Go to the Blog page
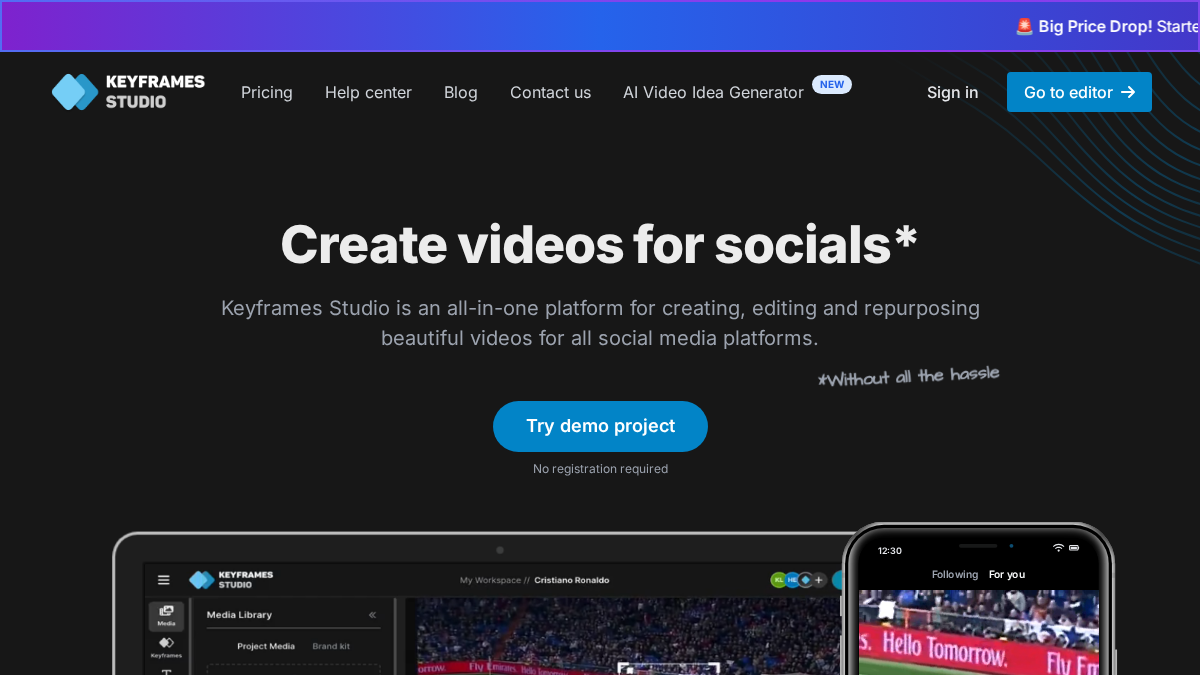Image resolution: width=1200 pixels, height=675 pixels. 461,92
